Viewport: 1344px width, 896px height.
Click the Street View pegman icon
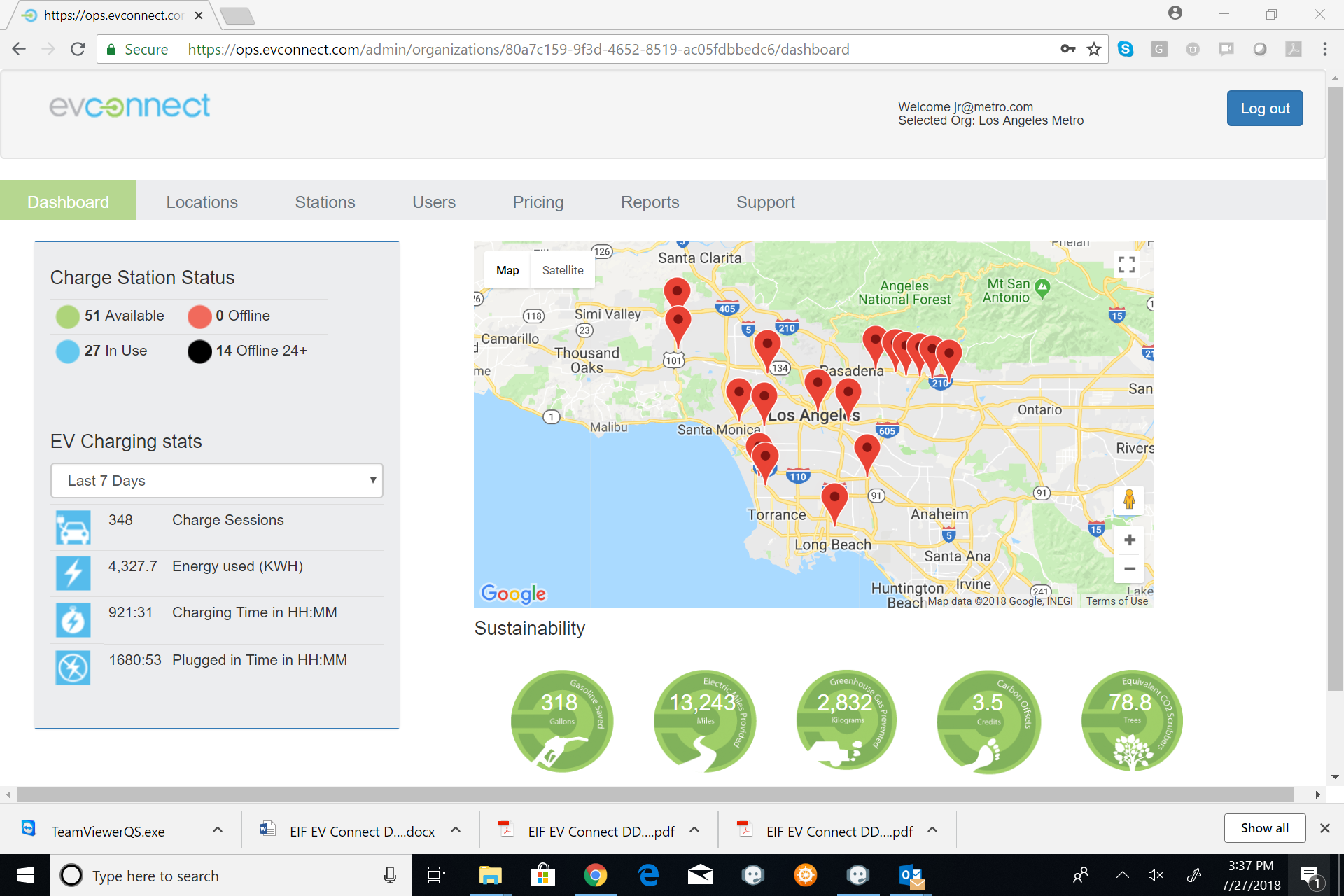pos(1128,500)
